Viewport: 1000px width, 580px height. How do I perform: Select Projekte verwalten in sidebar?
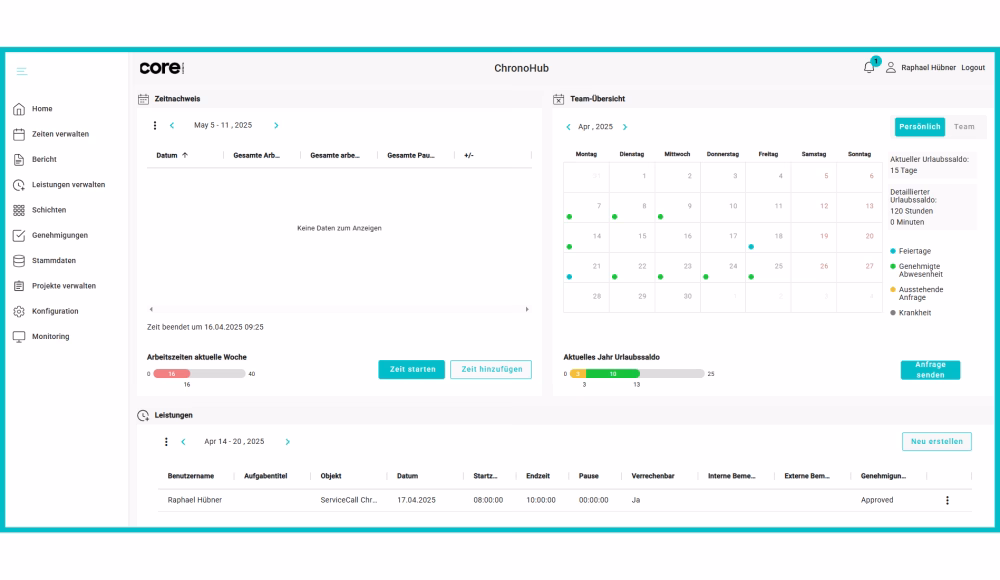pos(64,286)
